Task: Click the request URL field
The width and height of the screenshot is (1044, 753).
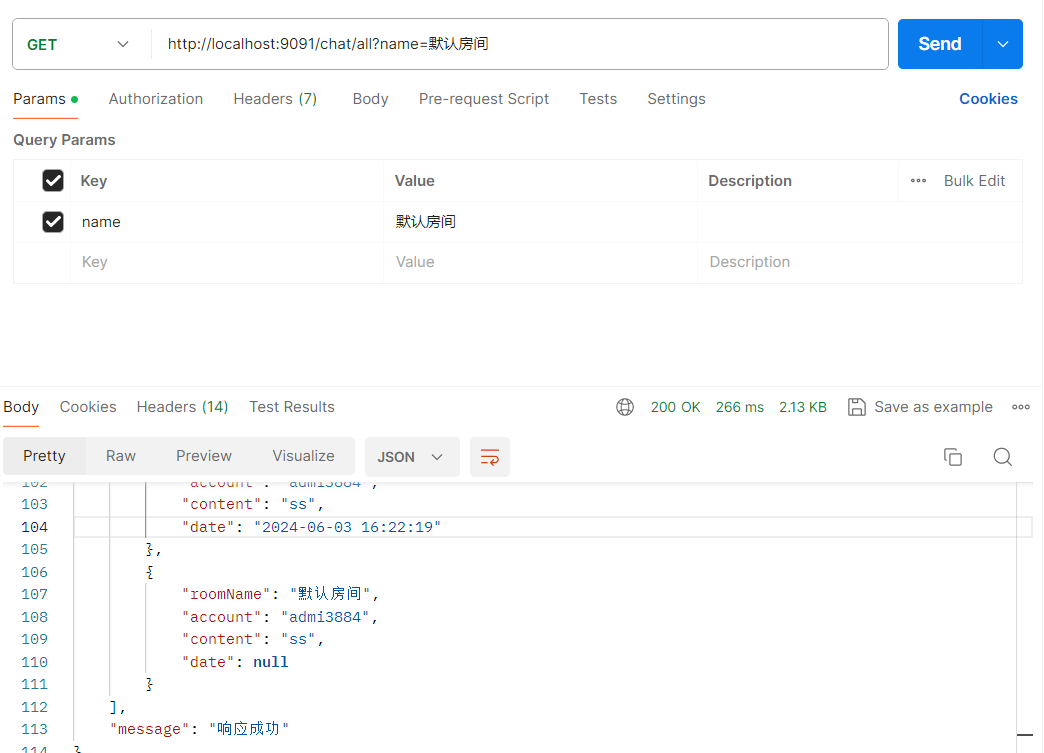Action: [519, 44]
